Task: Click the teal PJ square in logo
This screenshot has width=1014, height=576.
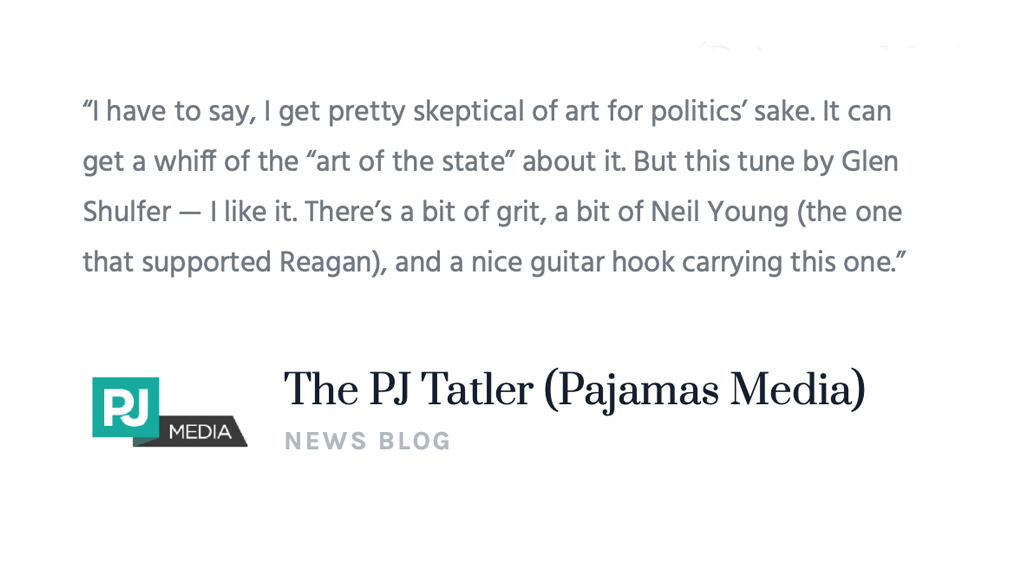Action: [x=125, y=407]
